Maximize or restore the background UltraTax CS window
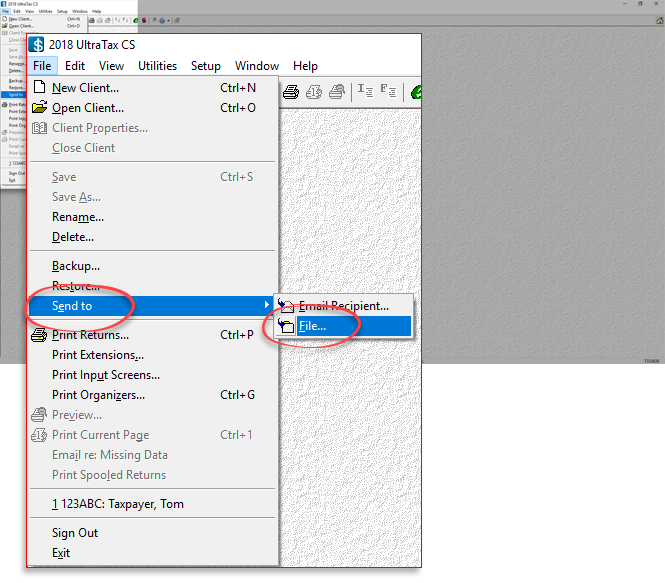Image resolution: width=665 pixels, height=583 pixels. [640, 3]
